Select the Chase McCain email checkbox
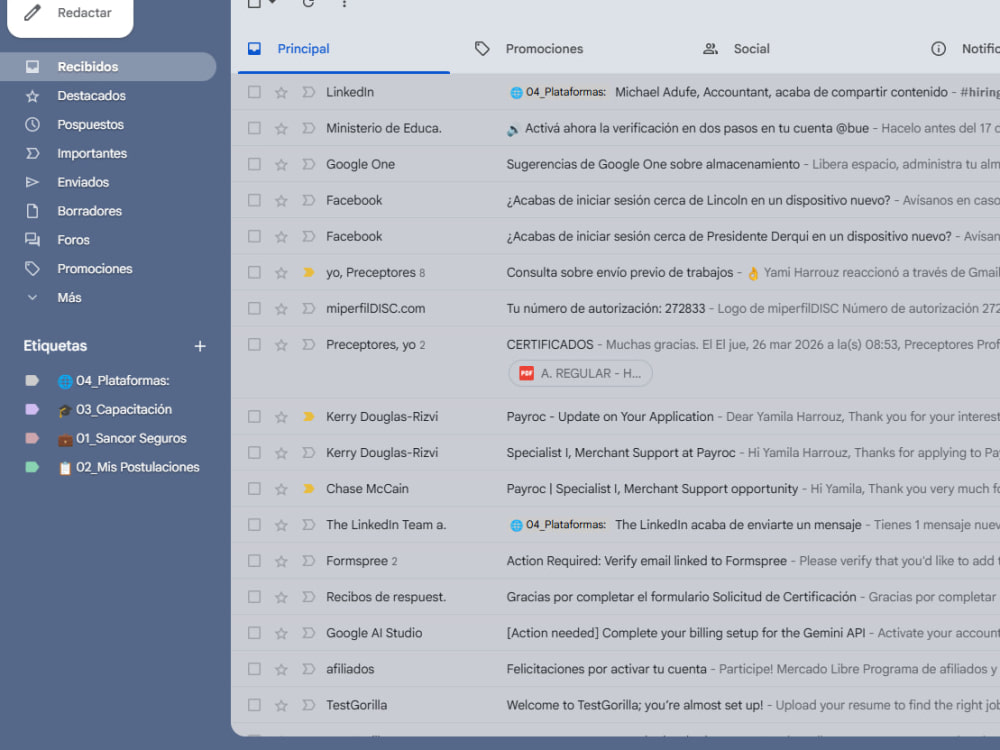Image resolution: width=1000 pixels, height=750 pixels. click(x=254, y=489)
